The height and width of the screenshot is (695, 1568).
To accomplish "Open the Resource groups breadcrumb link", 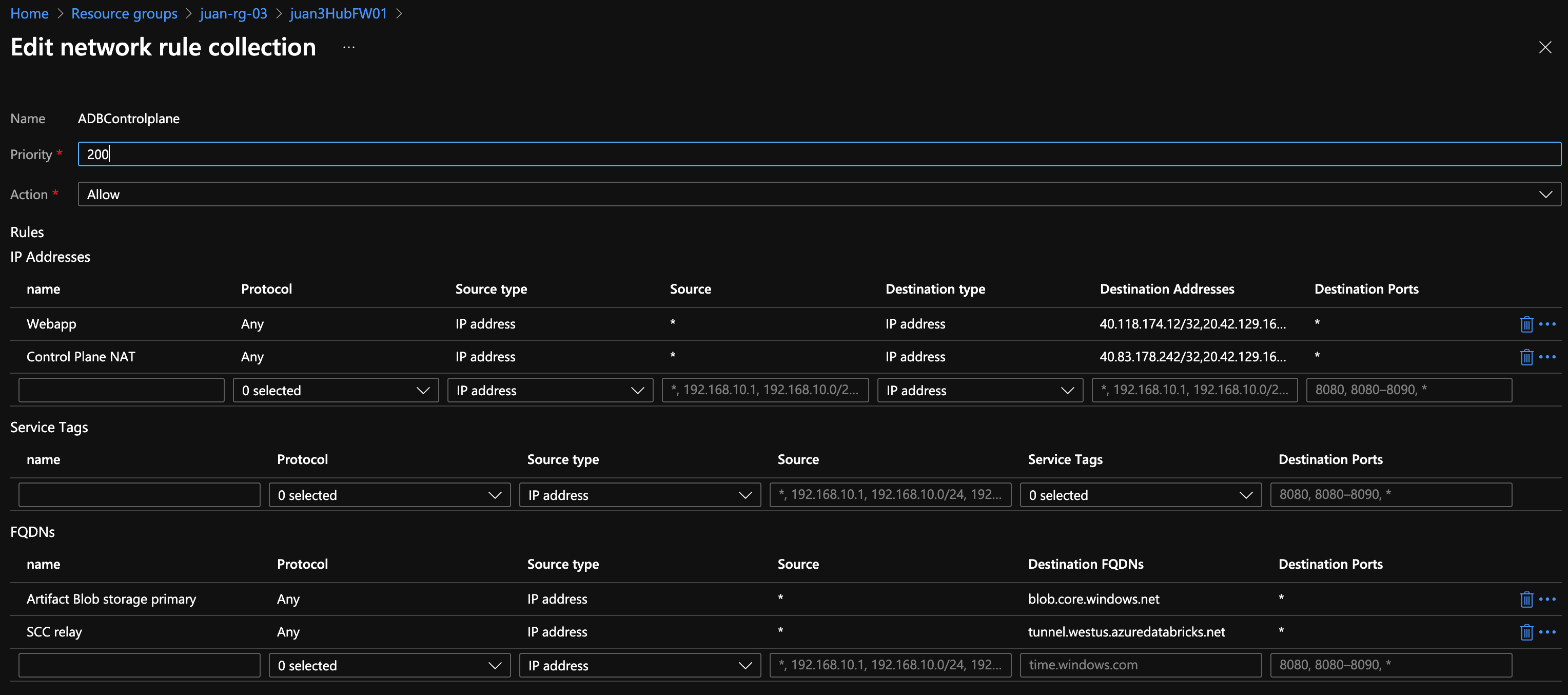I will click(124, 13).
